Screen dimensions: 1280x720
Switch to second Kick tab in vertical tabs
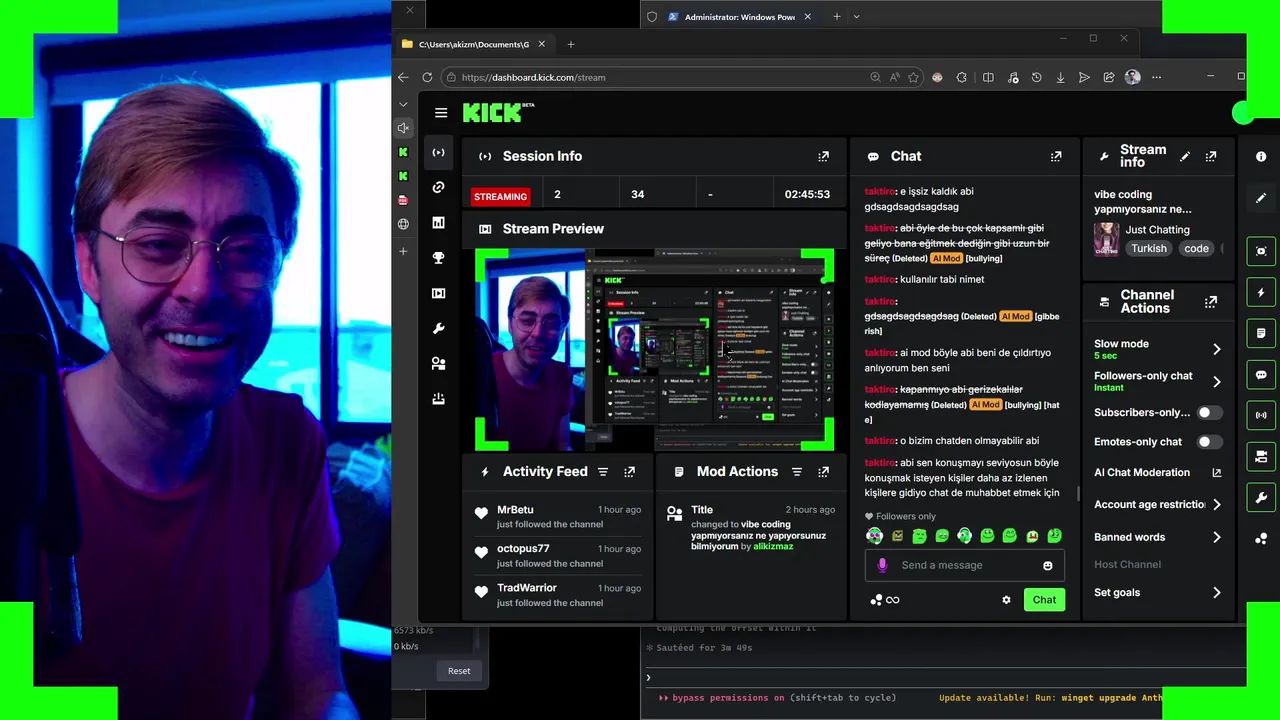(x=403, y=176)
